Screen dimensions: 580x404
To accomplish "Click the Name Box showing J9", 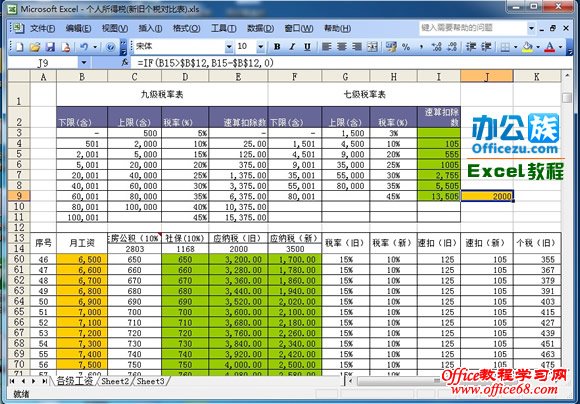I will 43,63.
